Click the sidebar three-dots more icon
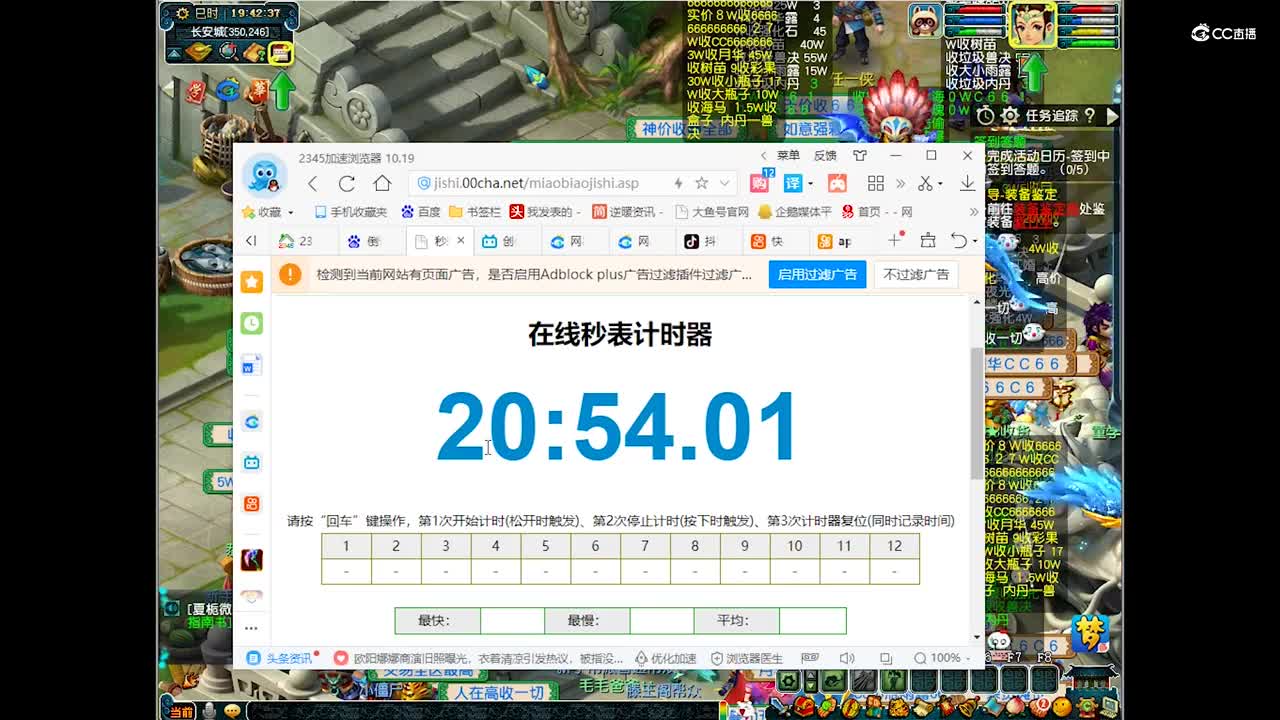 [251, 628]
